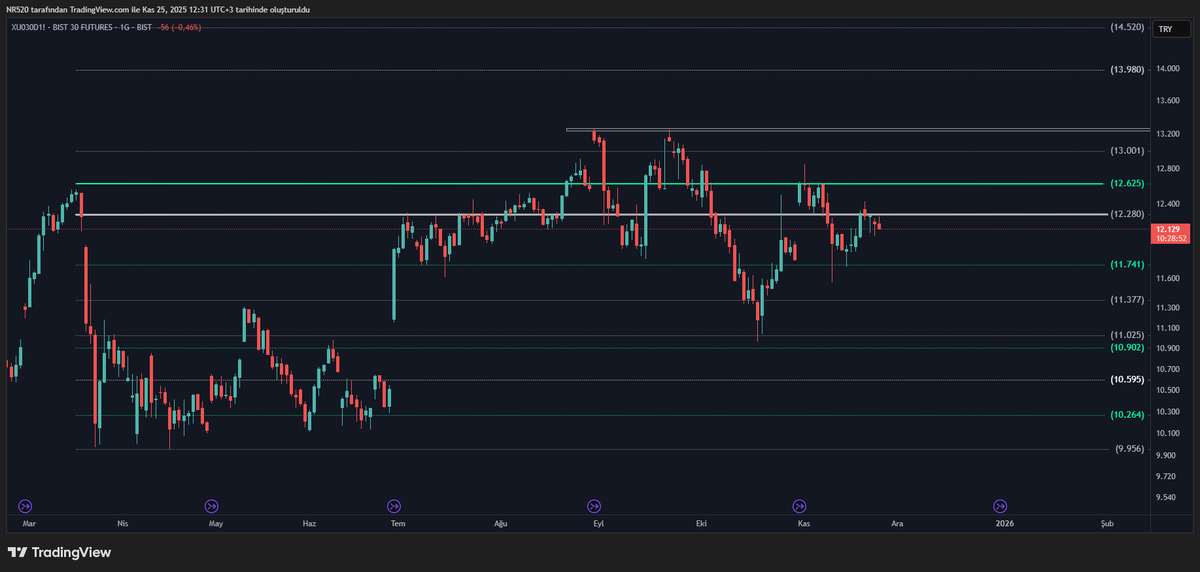Click the (13.001) level label
Screen dimensions: 1200x572
(1127, 150)
